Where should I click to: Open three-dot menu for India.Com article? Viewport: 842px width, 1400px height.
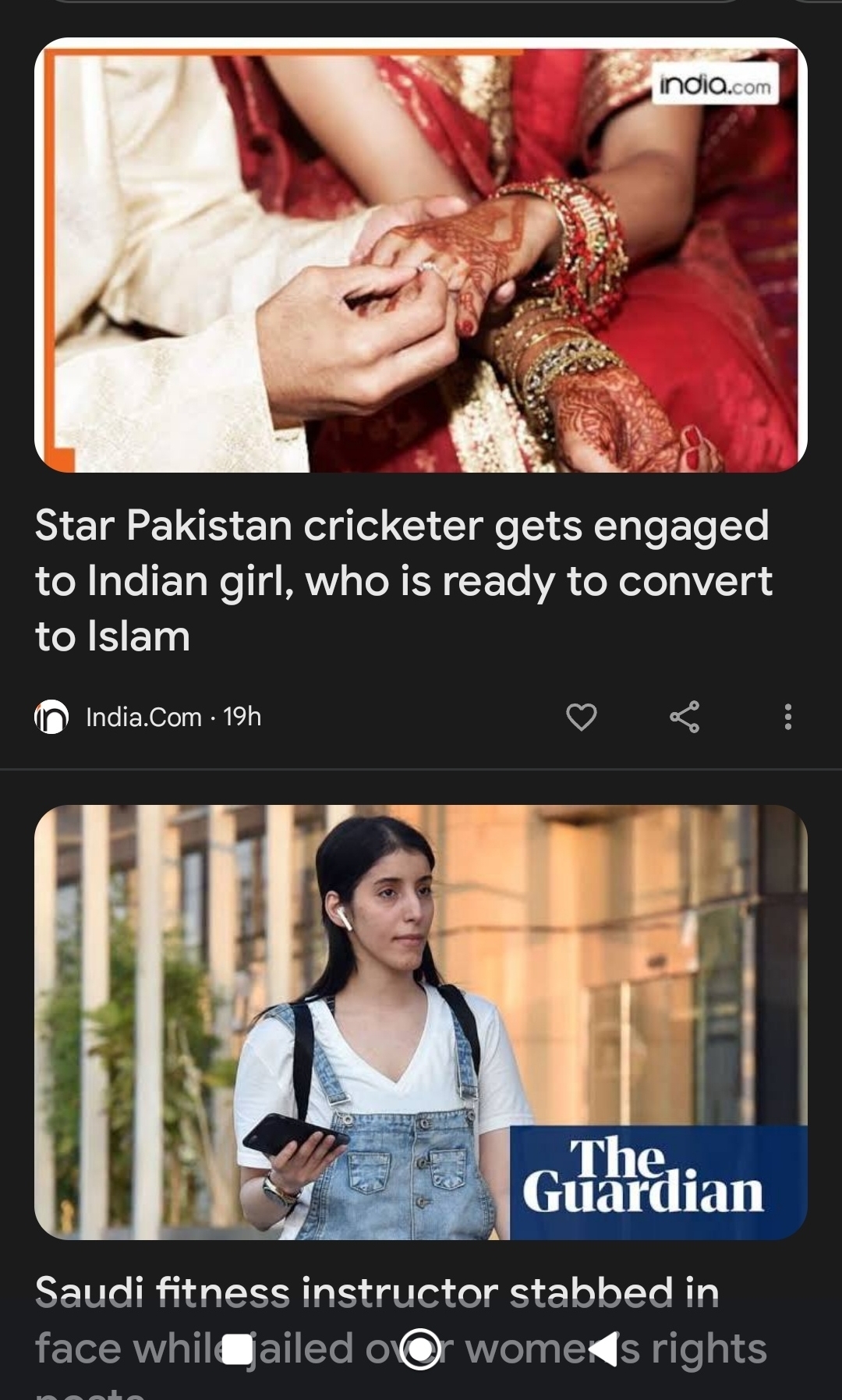(788, 716)
